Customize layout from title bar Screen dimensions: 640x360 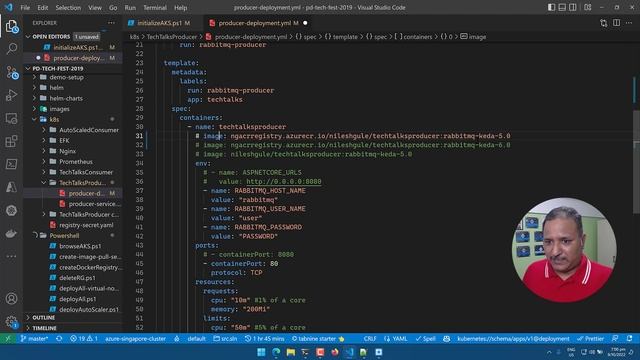588,7
